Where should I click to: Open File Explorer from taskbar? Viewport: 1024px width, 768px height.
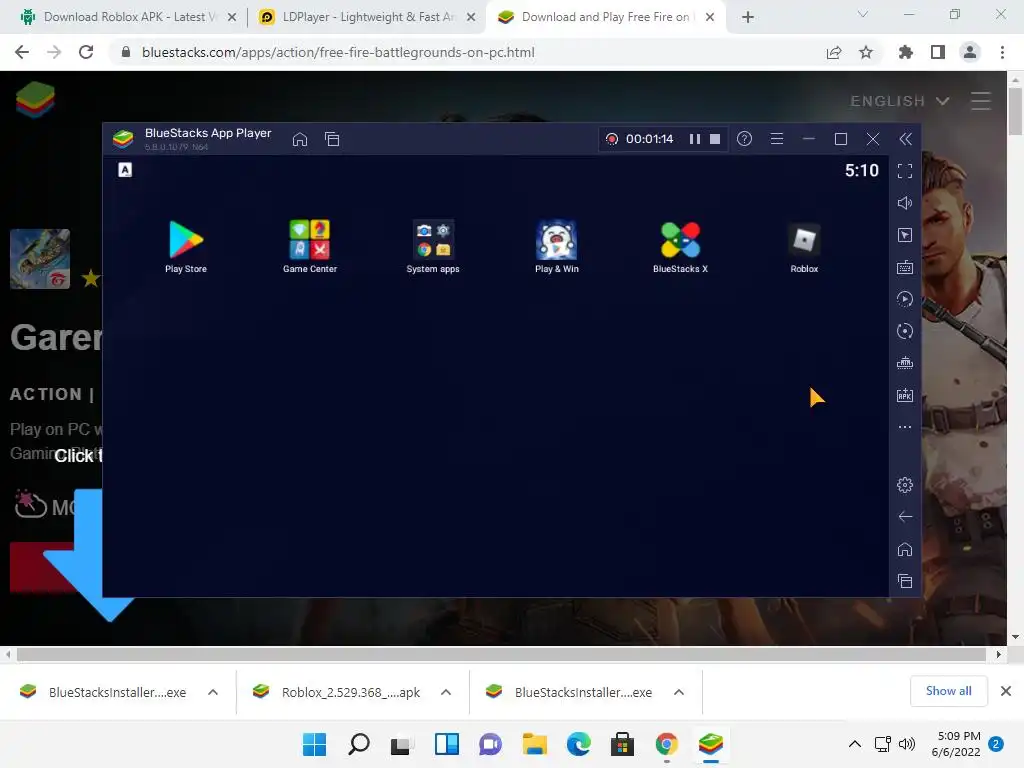tap(534, 744)
